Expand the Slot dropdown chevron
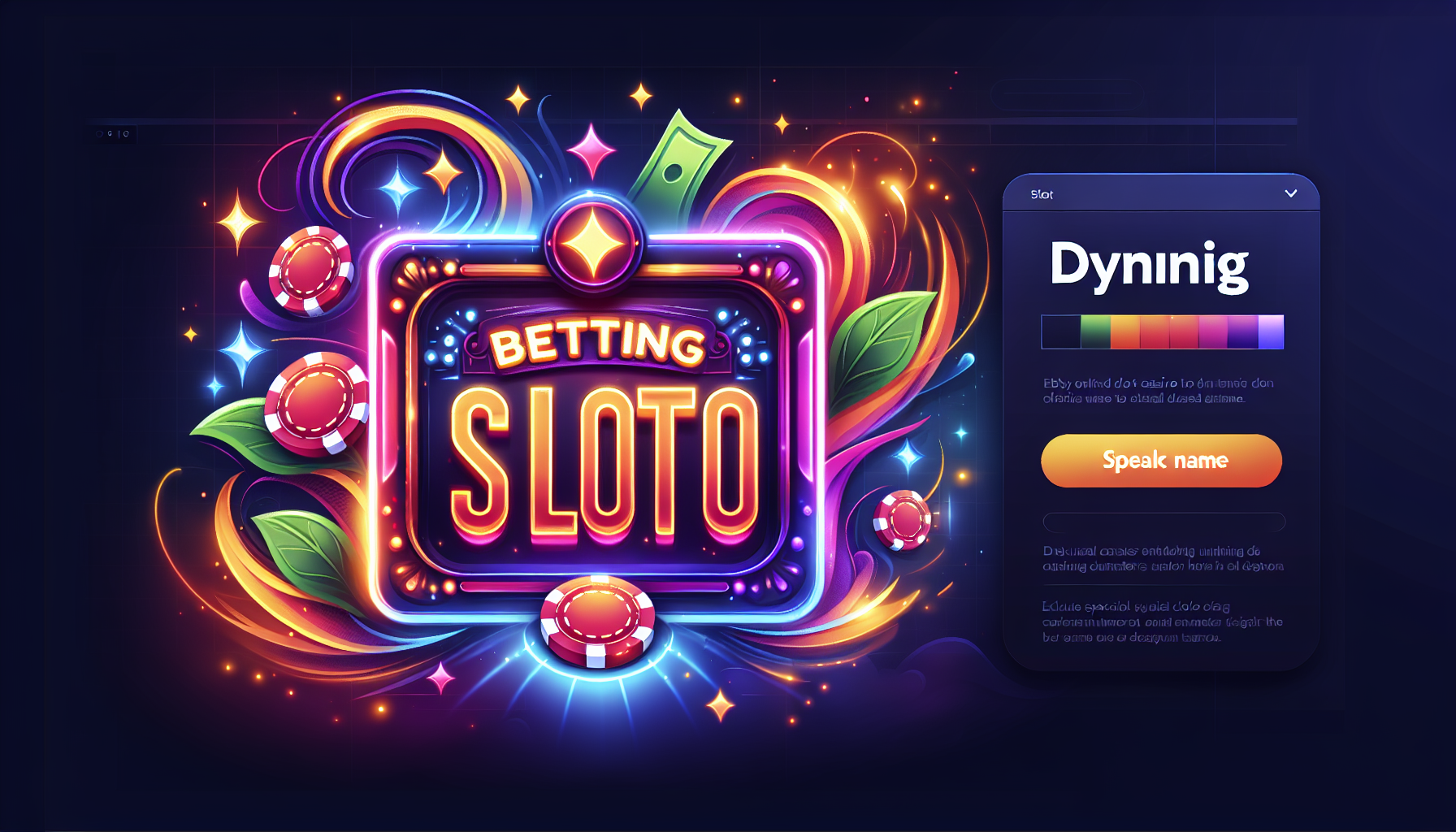This screenshot has width=1456, height=832. tap(1290, 193)
